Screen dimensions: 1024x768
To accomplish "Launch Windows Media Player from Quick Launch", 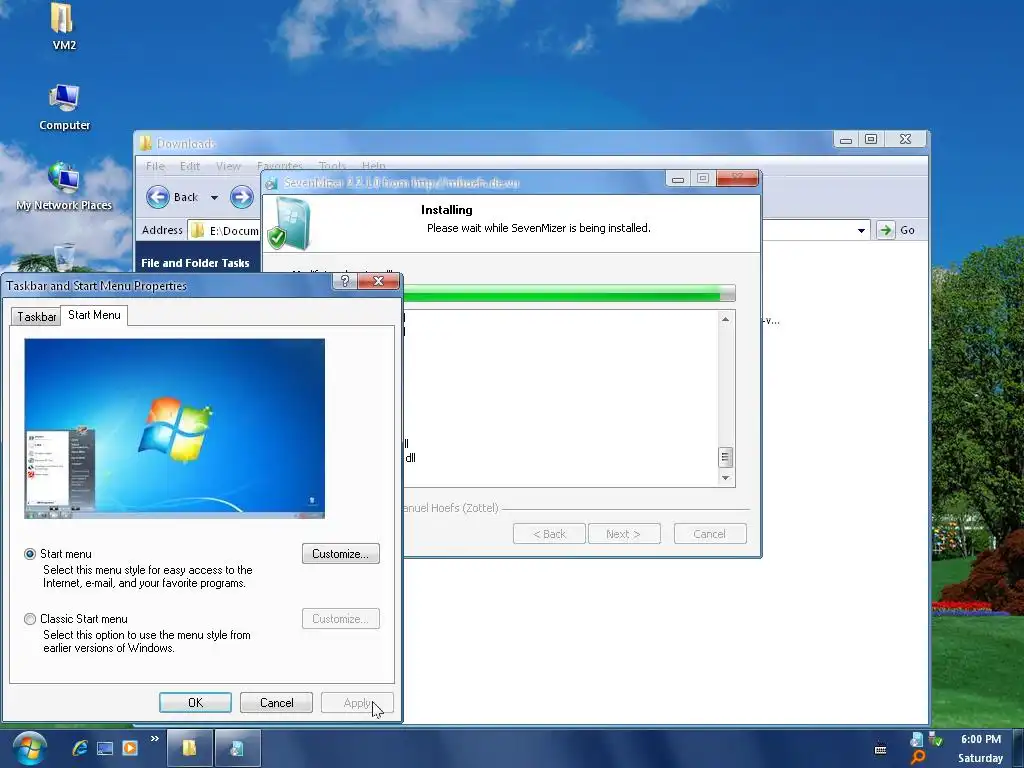I will (130, 748).
